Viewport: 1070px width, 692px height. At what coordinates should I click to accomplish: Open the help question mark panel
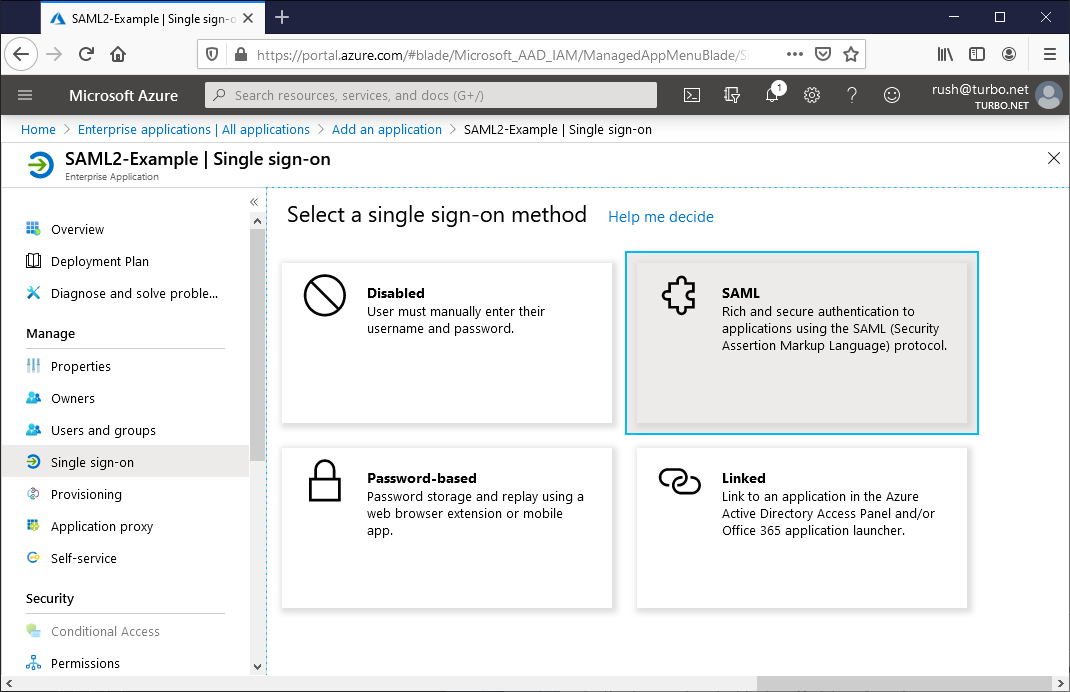(x=851, y=95)
